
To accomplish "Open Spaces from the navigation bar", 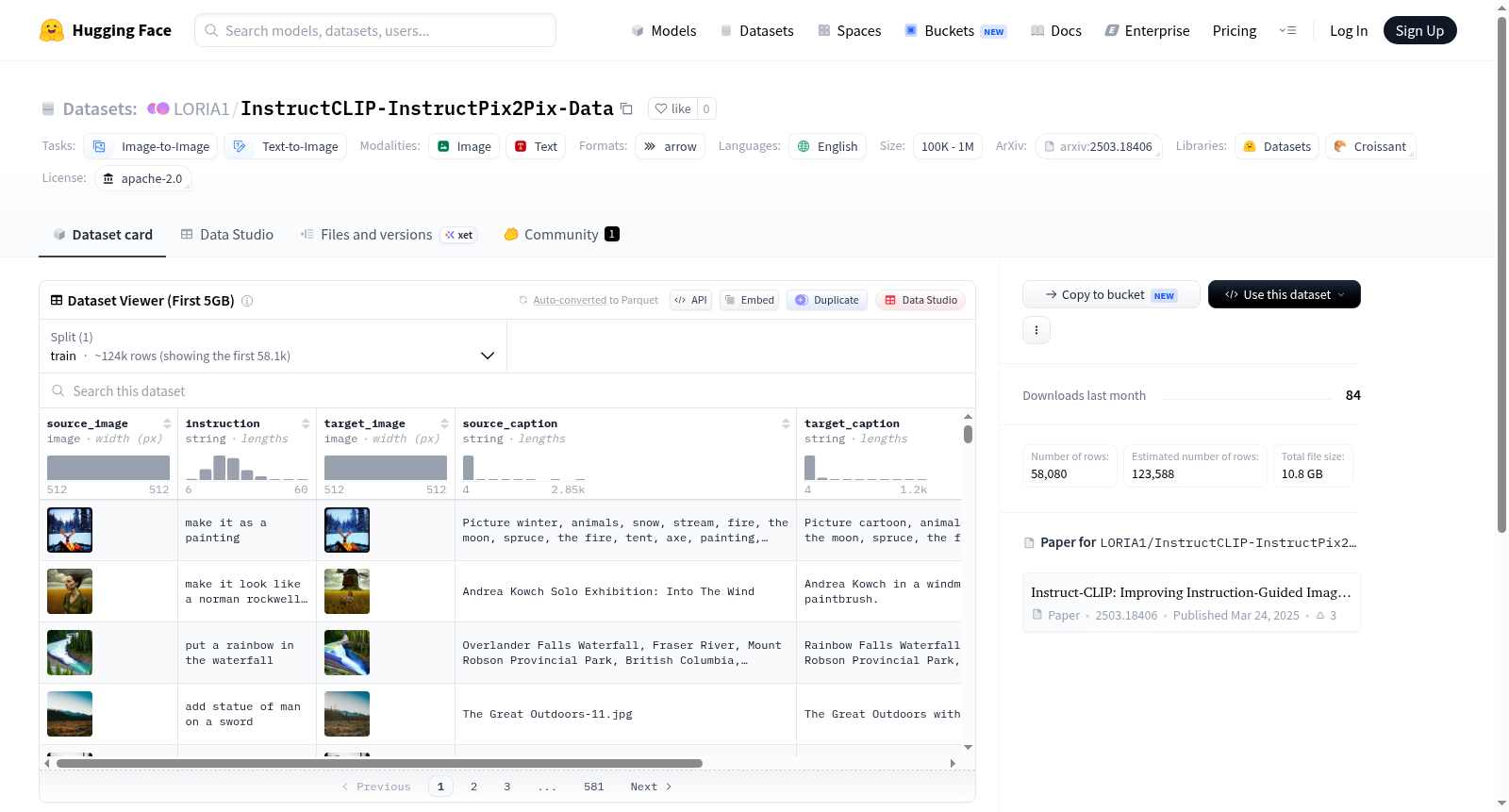I will click(850, 31).
